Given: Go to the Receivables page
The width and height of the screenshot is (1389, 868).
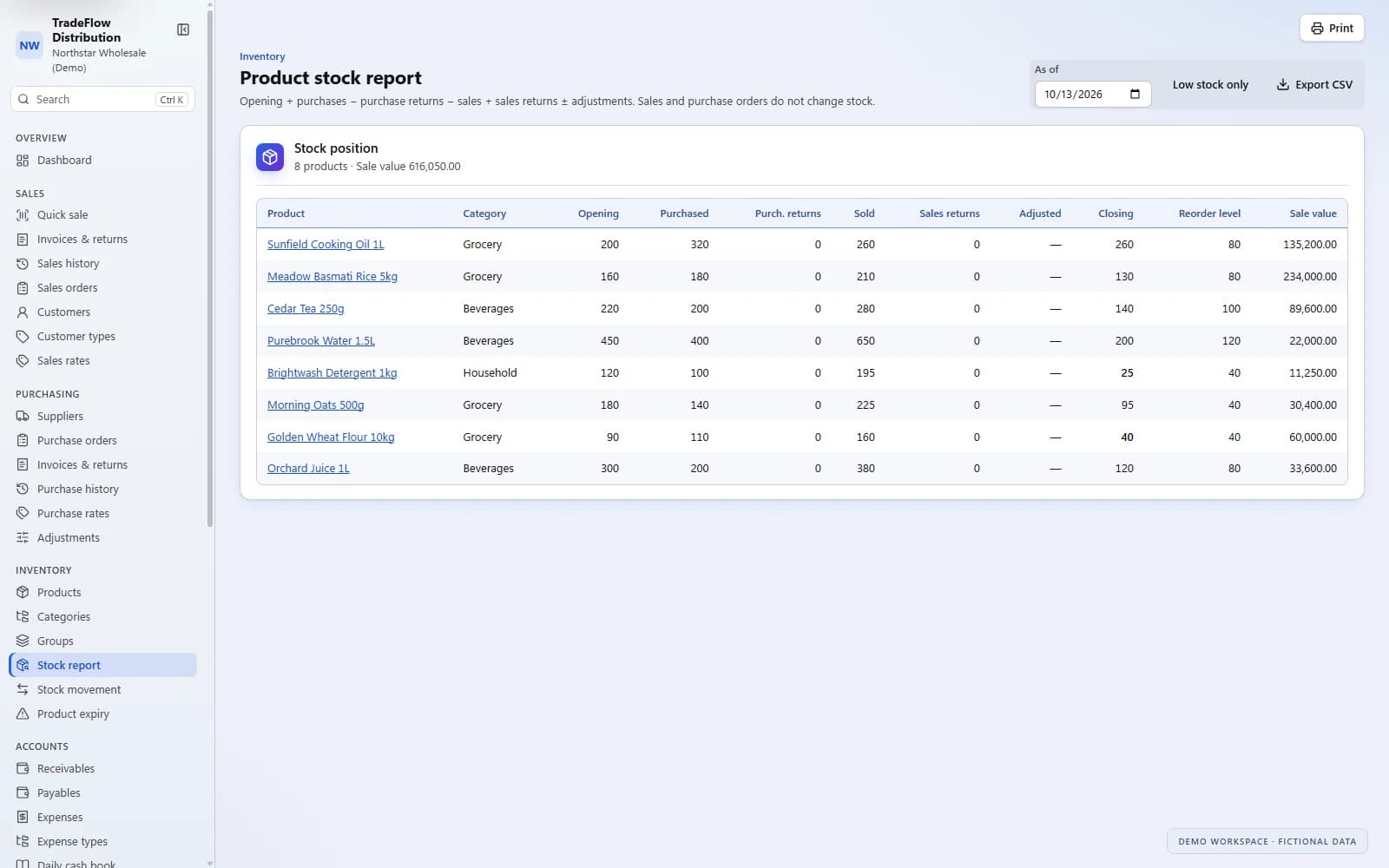Looking at the screenshot, I should click(x=104, y=769).
